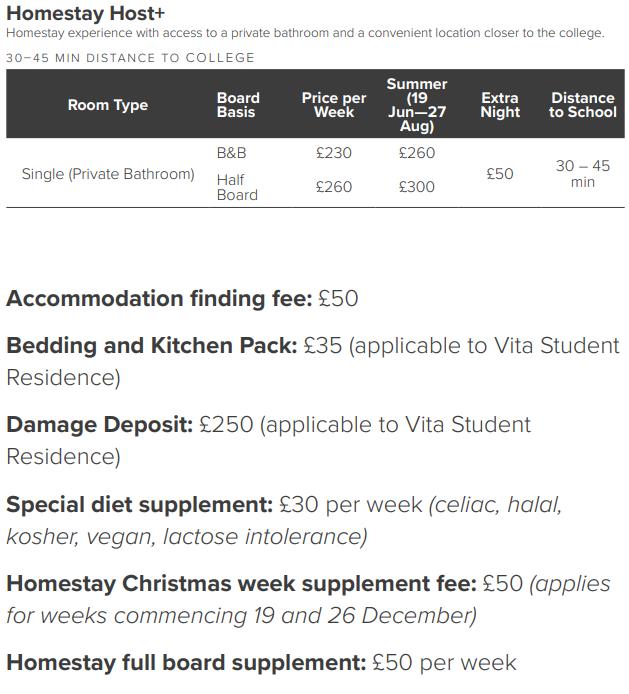Click the £230 B&B weekly price

[x=334, y=154]
